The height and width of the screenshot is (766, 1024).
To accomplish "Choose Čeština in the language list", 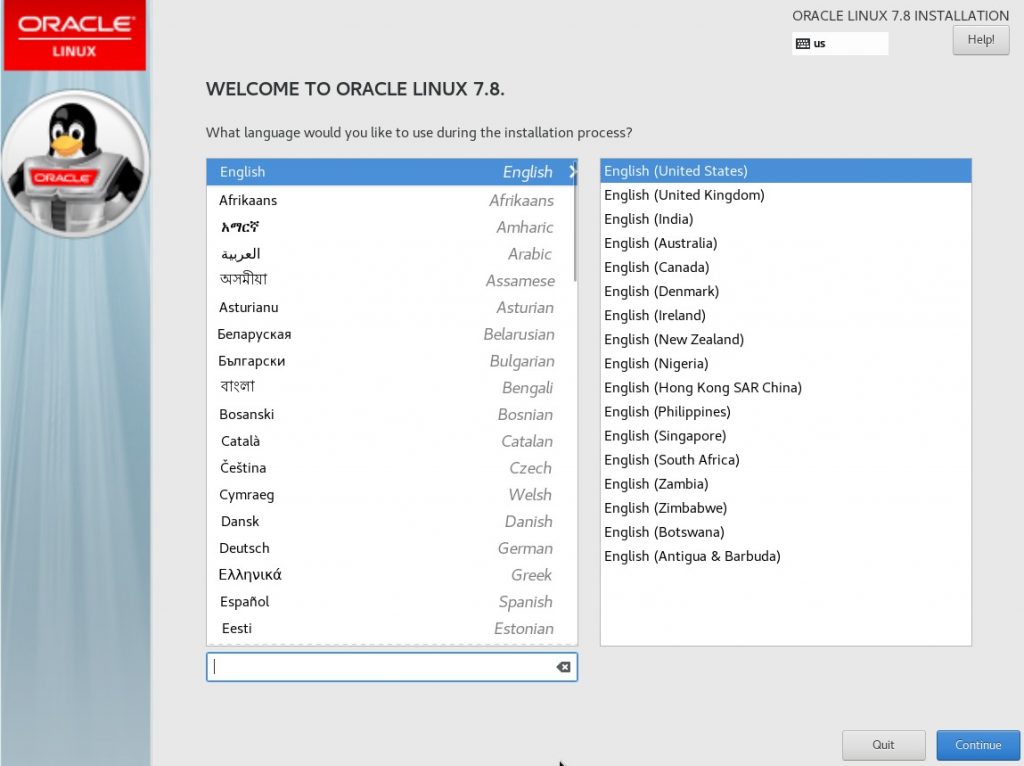I will pos(392,468).
